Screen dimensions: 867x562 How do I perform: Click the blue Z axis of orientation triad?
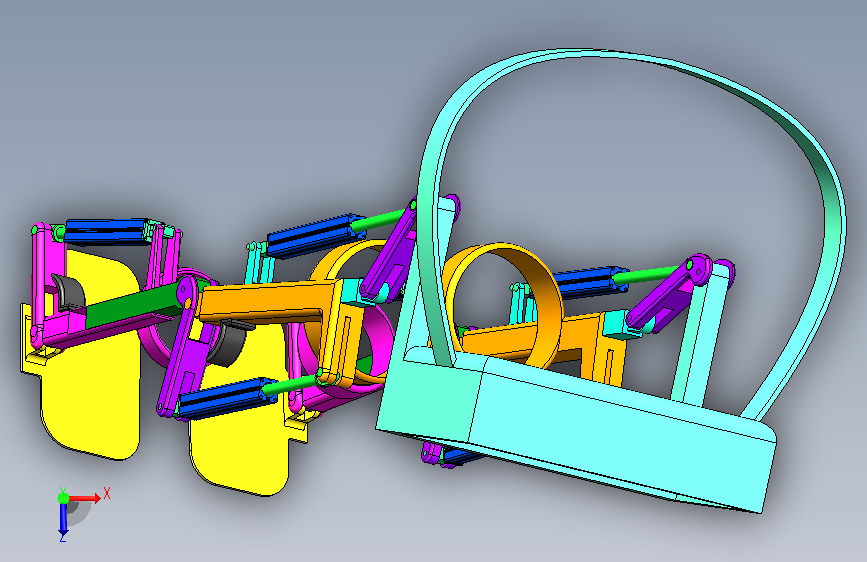tap(63, 520)
